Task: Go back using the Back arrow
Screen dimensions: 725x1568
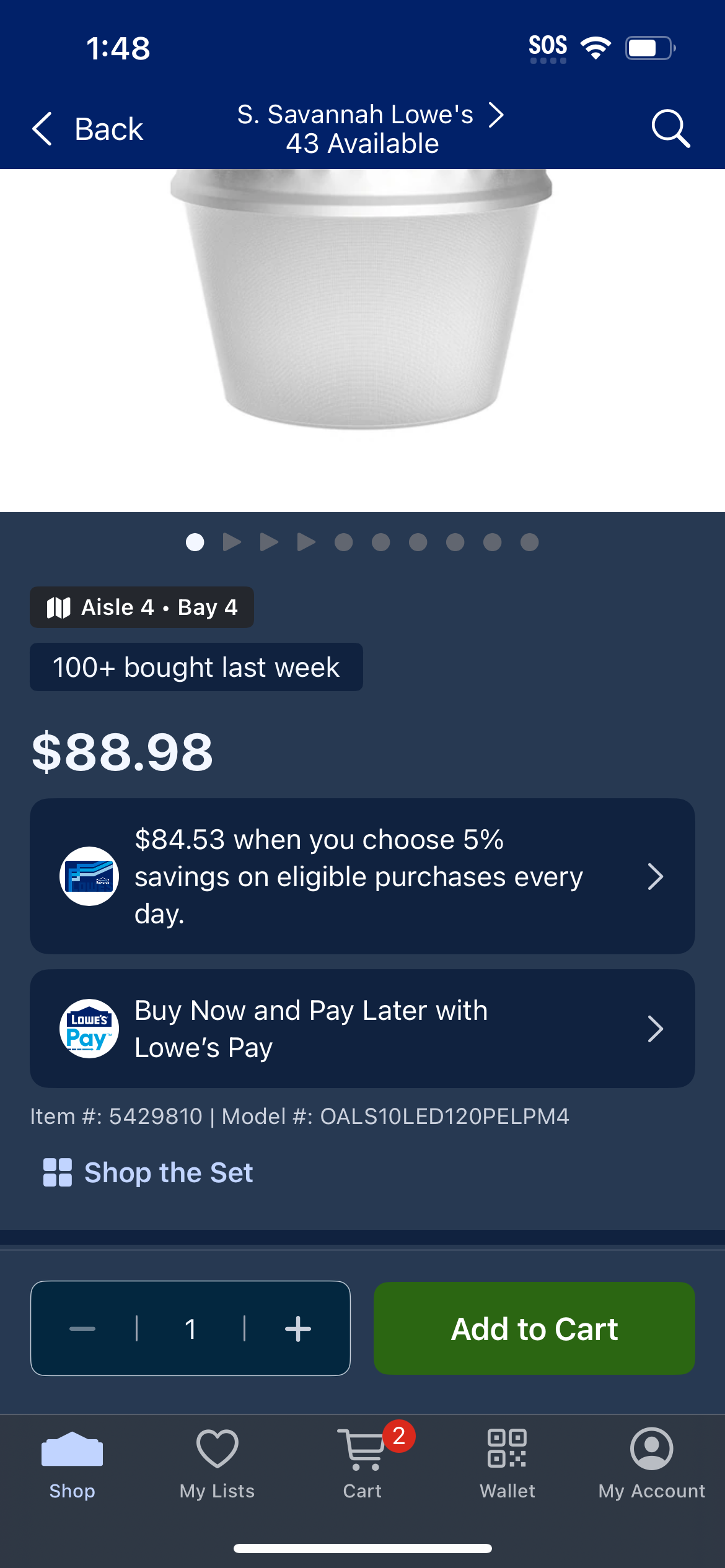Action: coord(87,129)
